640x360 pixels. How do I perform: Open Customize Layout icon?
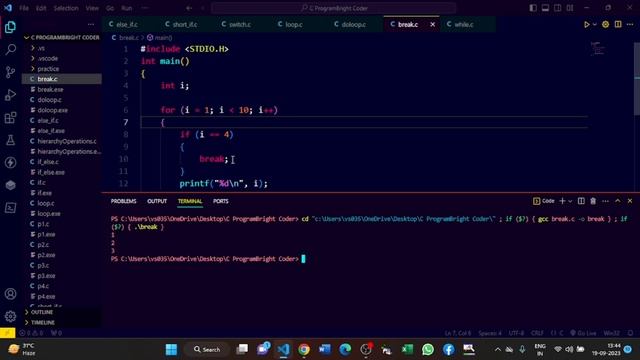coord(570,8)
